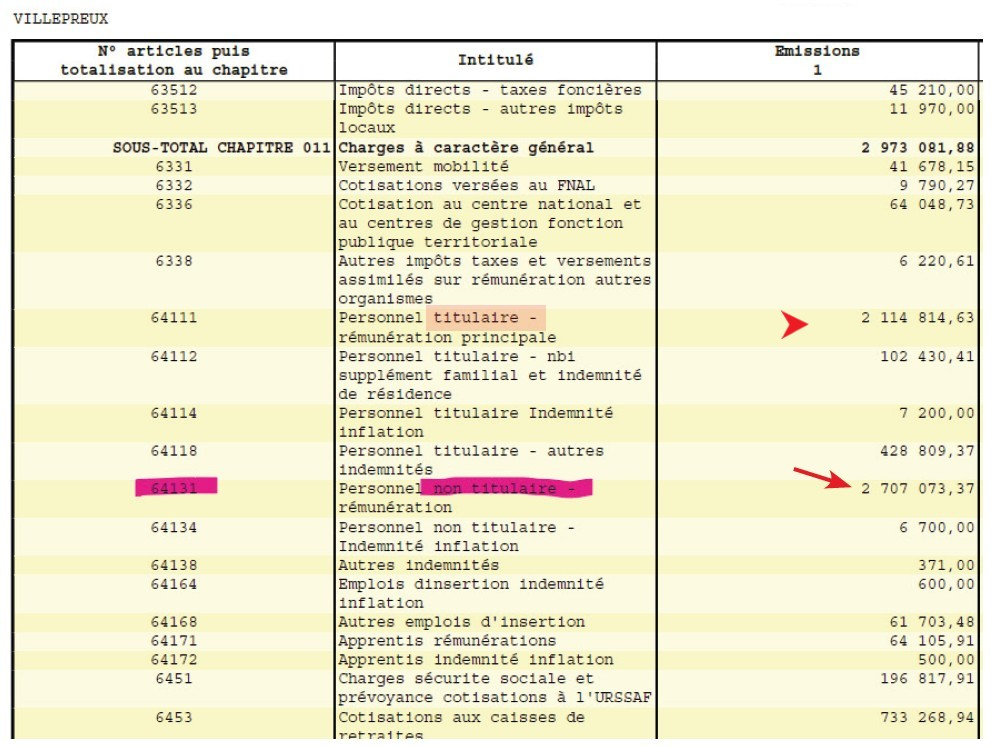Image resolution: width=992 pixels, height=747 pixels.
Task: Click article number 6332
Action: point(174,185)
